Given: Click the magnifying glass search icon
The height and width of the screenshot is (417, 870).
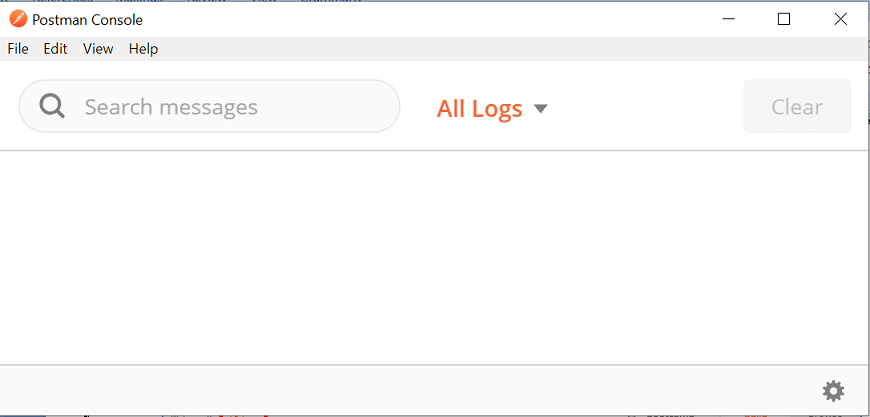Looking at the screenshot, I should 52,106.
